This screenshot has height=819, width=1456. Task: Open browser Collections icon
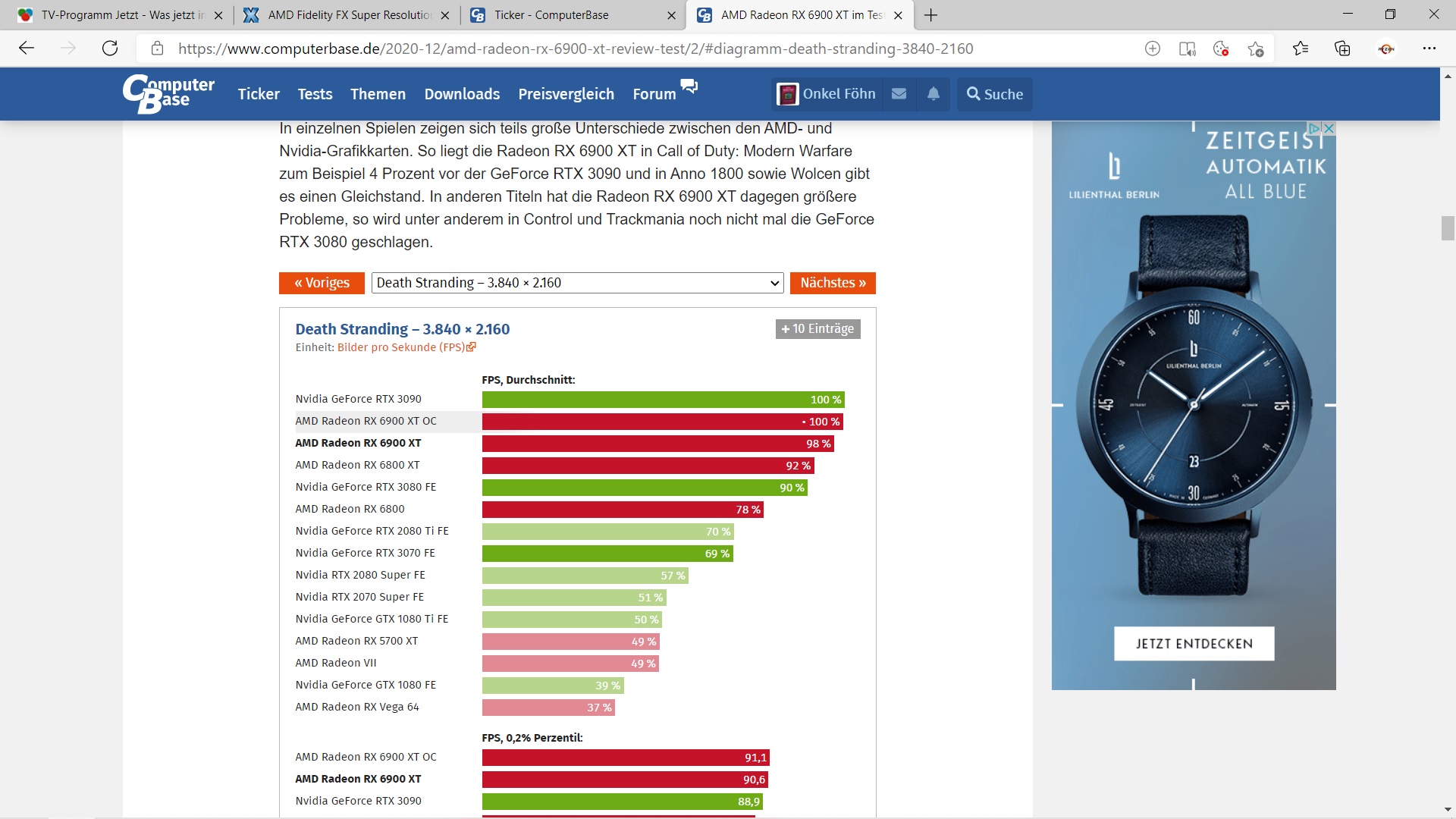pyautogui.click(x=1342, y=49)
